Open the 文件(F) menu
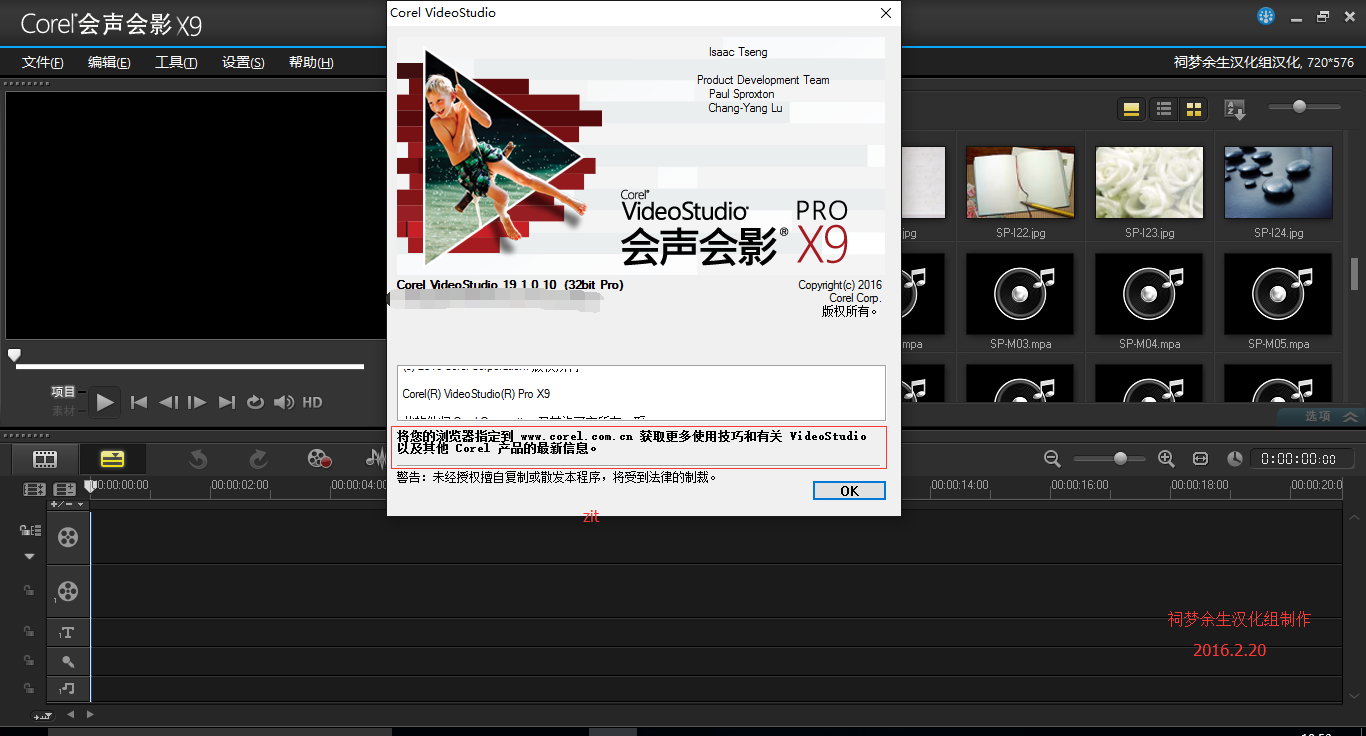The width and height of the screenshot is (1366, 736). click(x=43, y=62)
